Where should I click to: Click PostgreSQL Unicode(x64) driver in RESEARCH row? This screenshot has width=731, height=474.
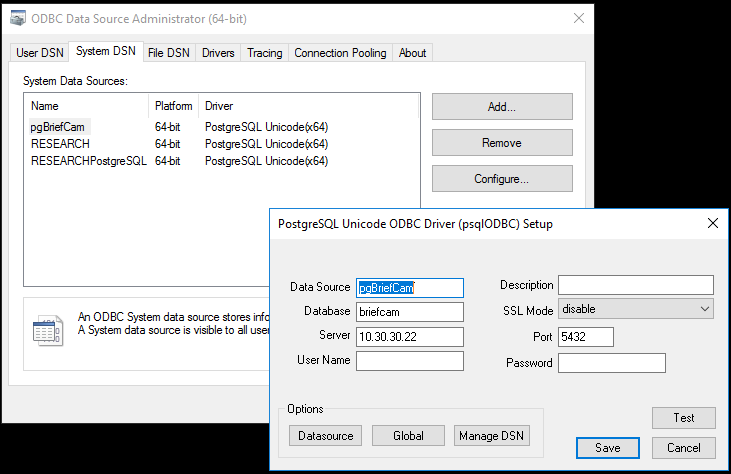[x=267, y=144]
